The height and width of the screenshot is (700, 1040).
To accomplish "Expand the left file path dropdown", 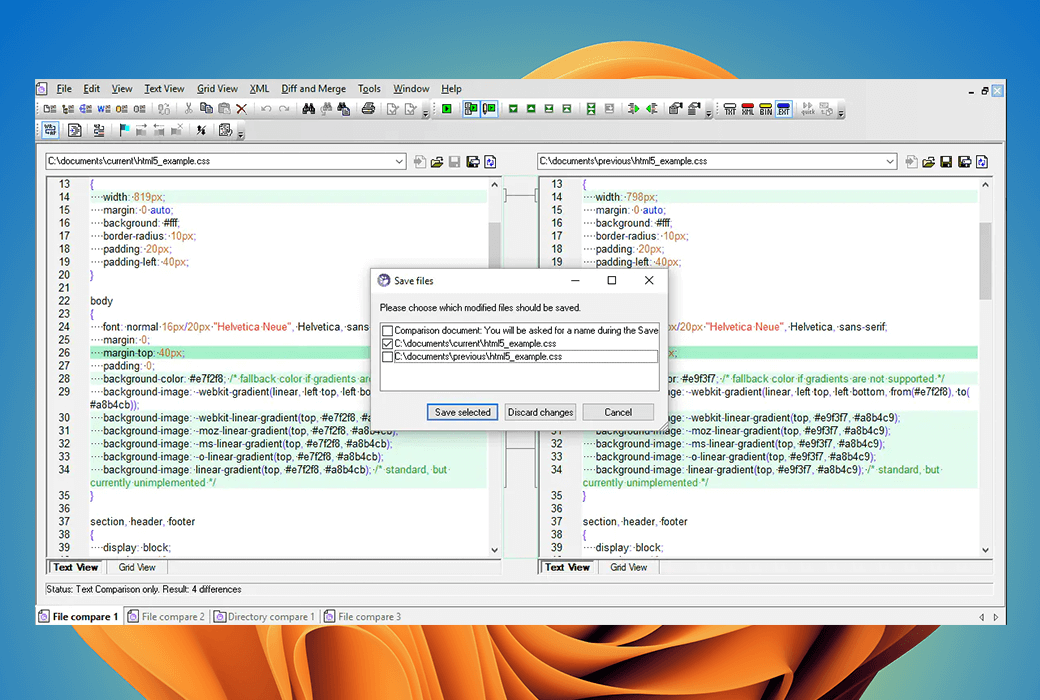I will [399, 161].
